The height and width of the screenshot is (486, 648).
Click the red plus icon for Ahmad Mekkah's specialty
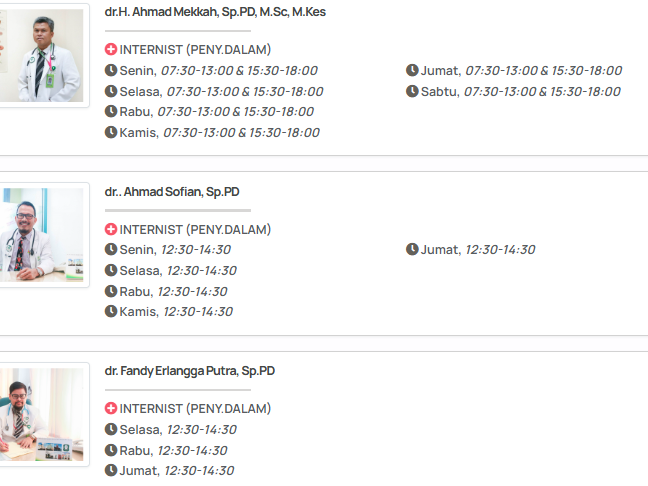[111, 49]
